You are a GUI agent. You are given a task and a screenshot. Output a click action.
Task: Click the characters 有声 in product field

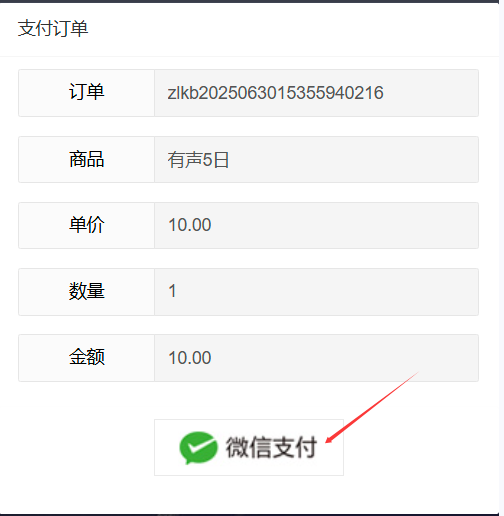[185, 160]
